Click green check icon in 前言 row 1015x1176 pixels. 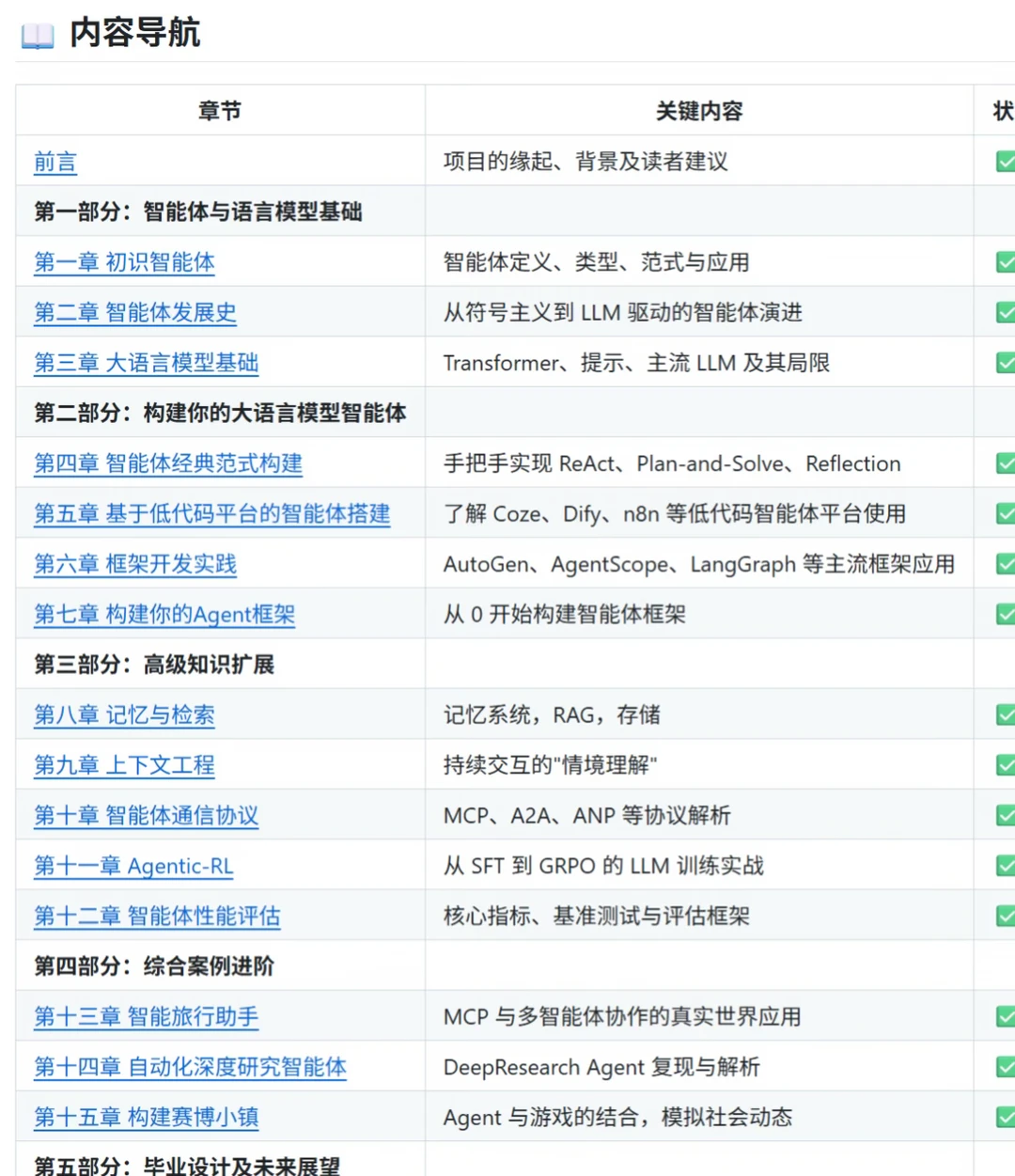click(1006, 162)
